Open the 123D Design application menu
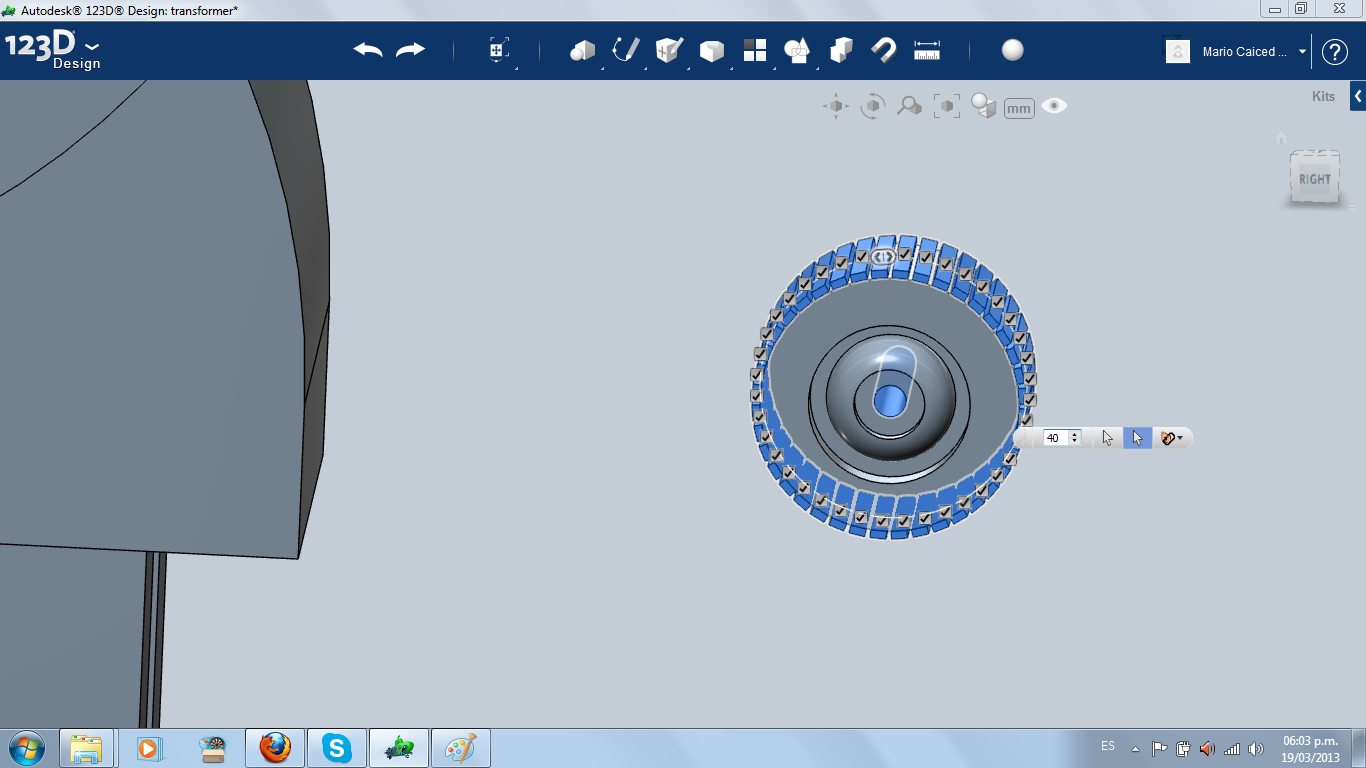The height and width of the screenshot is (768, 1366). click(53, 51)
